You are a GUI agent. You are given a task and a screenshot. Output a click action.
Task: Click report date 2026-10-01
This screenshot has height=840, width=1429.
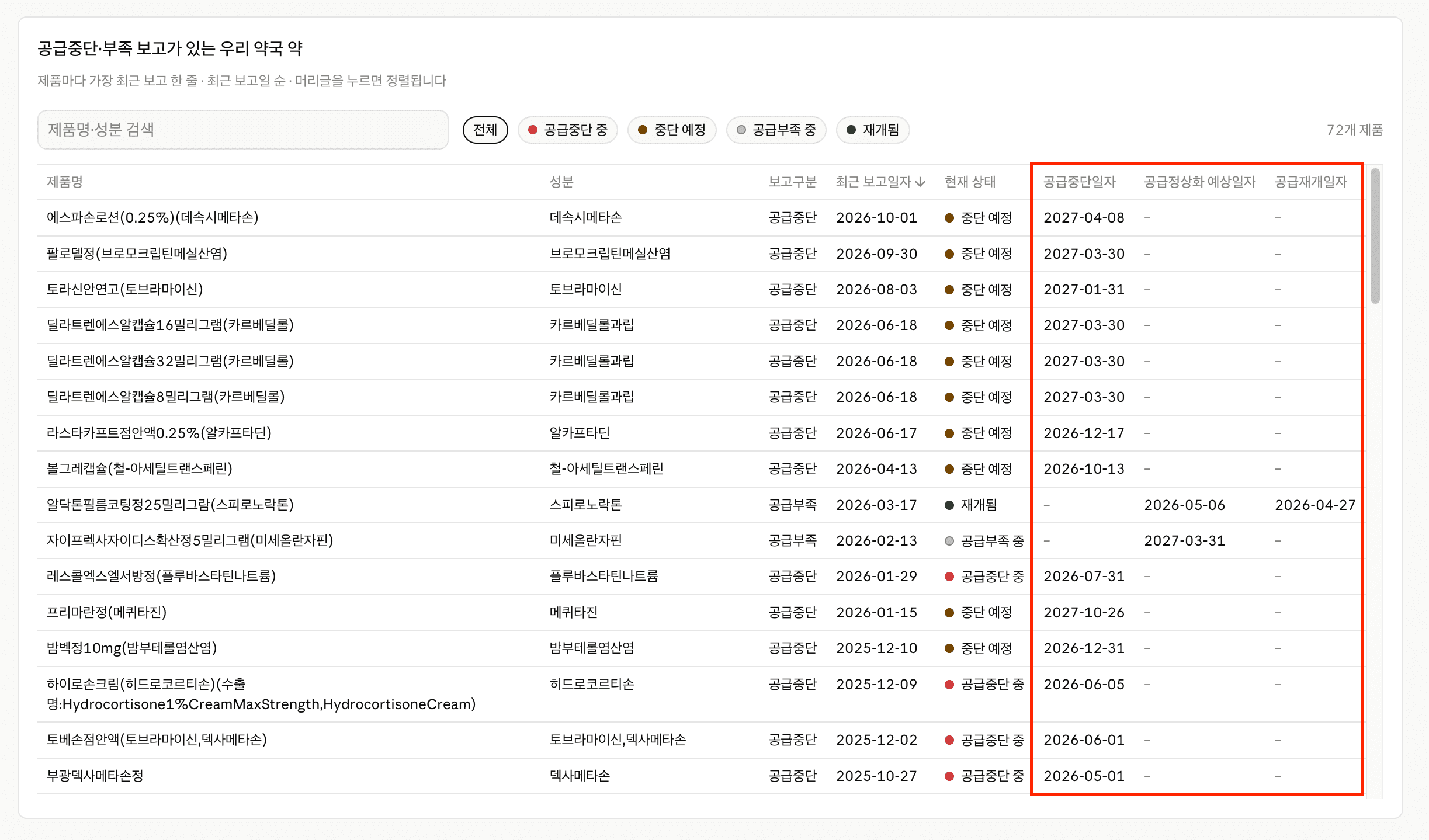coord(876,218)
